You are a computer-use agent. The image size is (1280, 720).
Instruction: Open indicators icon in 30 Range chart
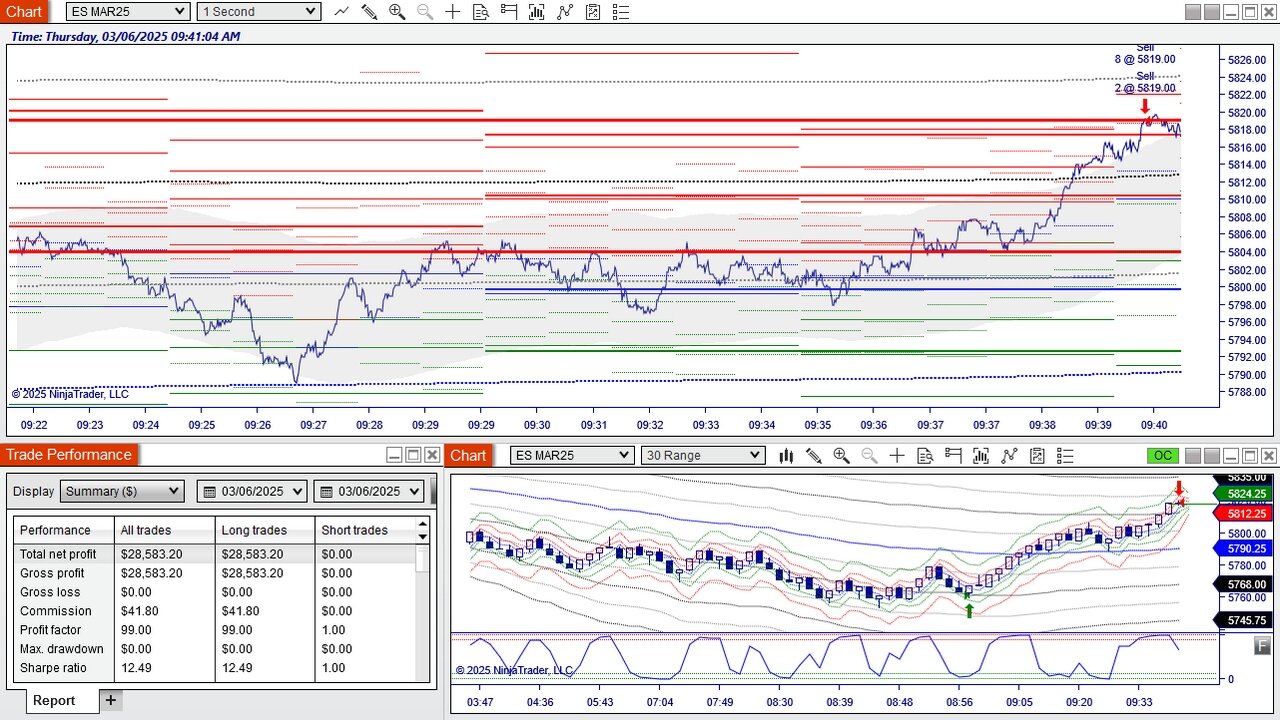click(x=1009, y=456)
